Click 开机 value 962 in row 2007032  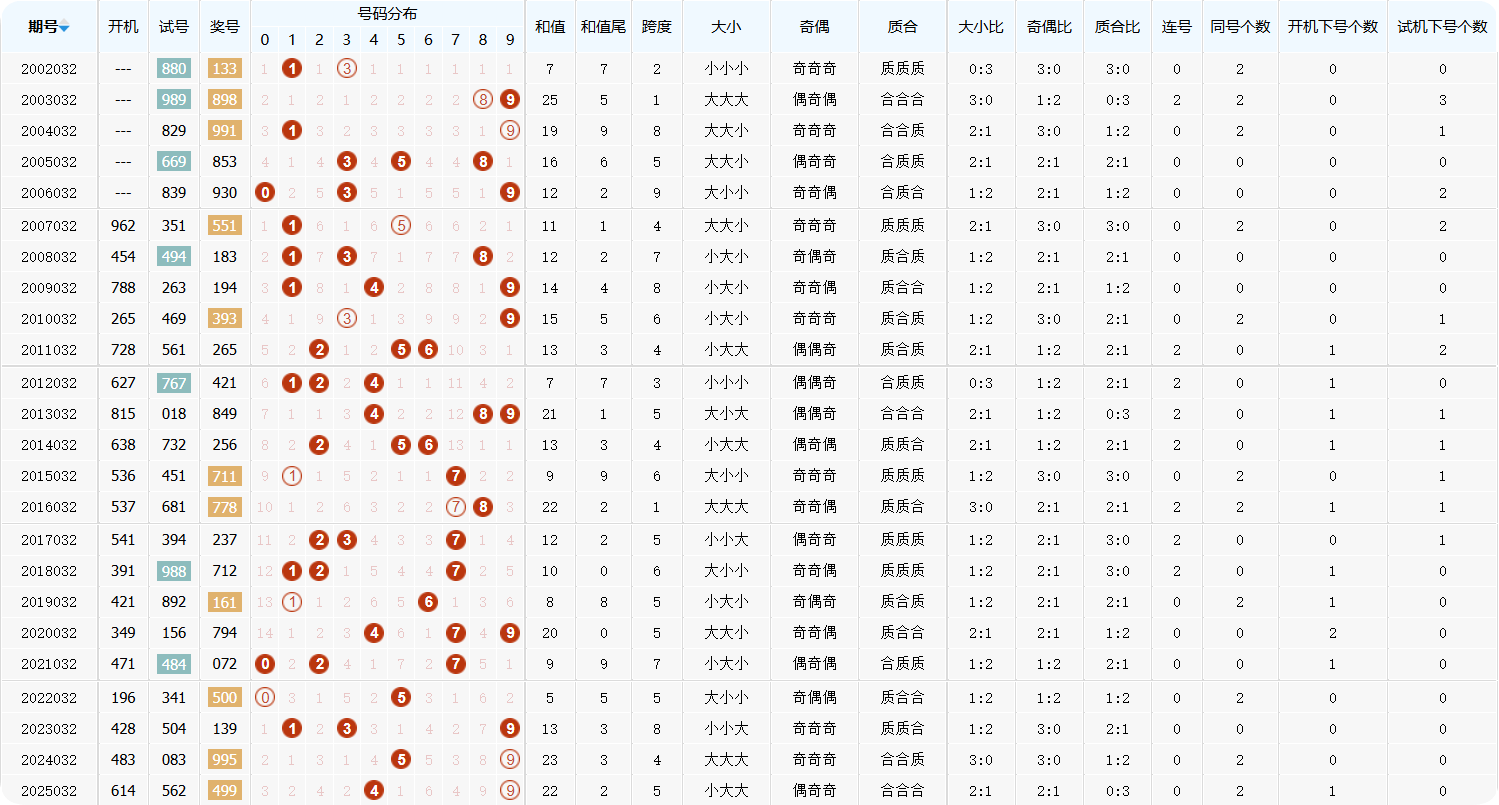coord(124,226)
